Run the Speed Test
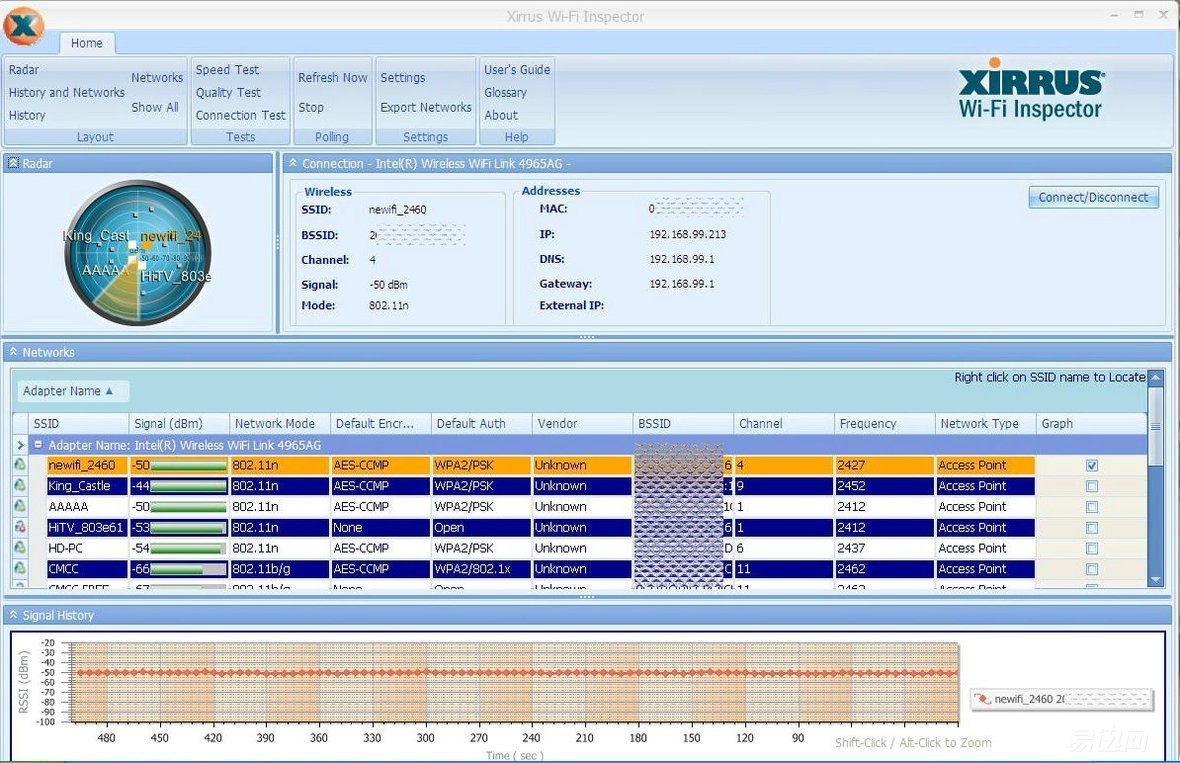This screenshot has width=1180, height=763. (x=227, y=69)
